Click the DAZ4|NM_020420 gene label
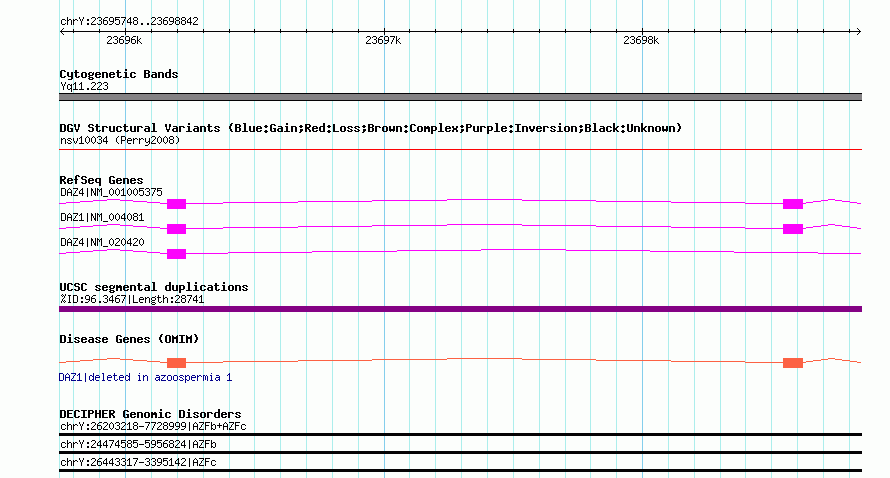The height and width of the screenshot is (478, 890). pyautogui.click(x=102, y=242)
